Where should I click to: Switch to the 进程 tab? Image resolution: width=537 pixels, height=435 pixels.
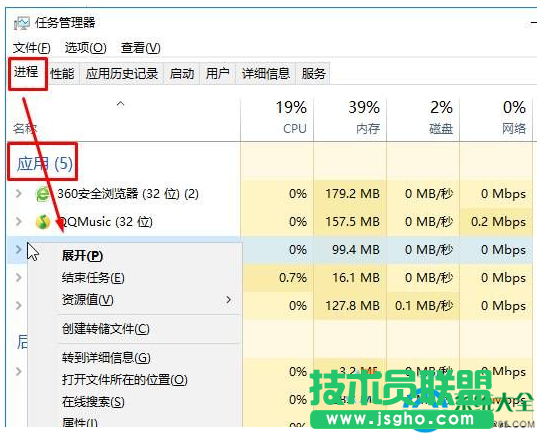coord(26,73)
